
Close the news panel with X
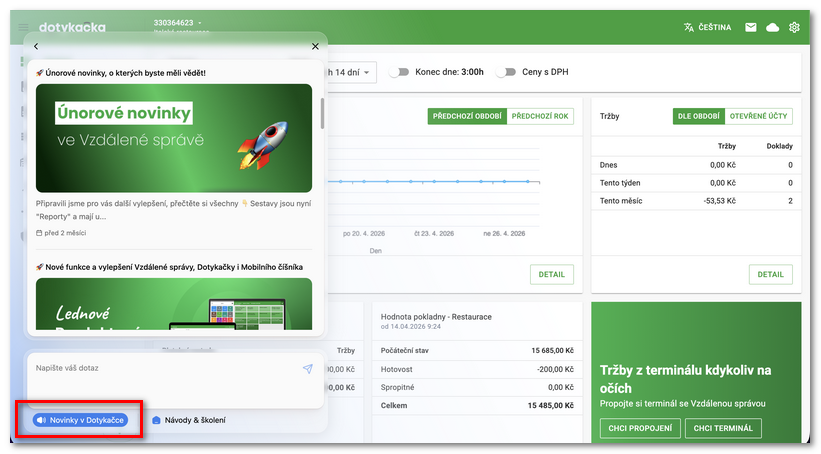pyautogui.click(x=315, y=46)
